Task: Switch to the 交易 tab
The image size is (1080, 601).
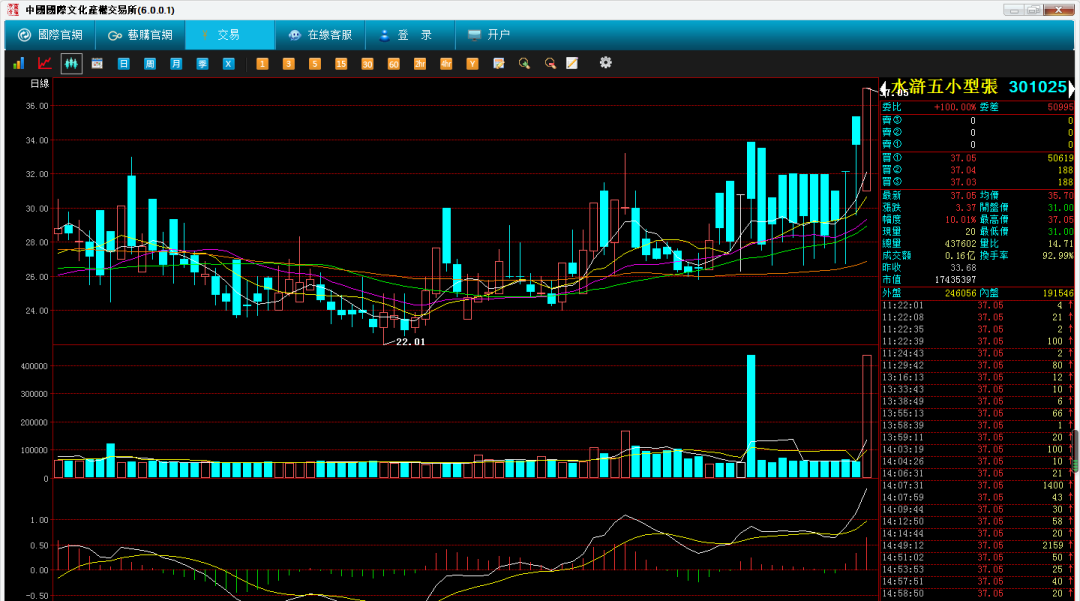Action: pos(229,34)
